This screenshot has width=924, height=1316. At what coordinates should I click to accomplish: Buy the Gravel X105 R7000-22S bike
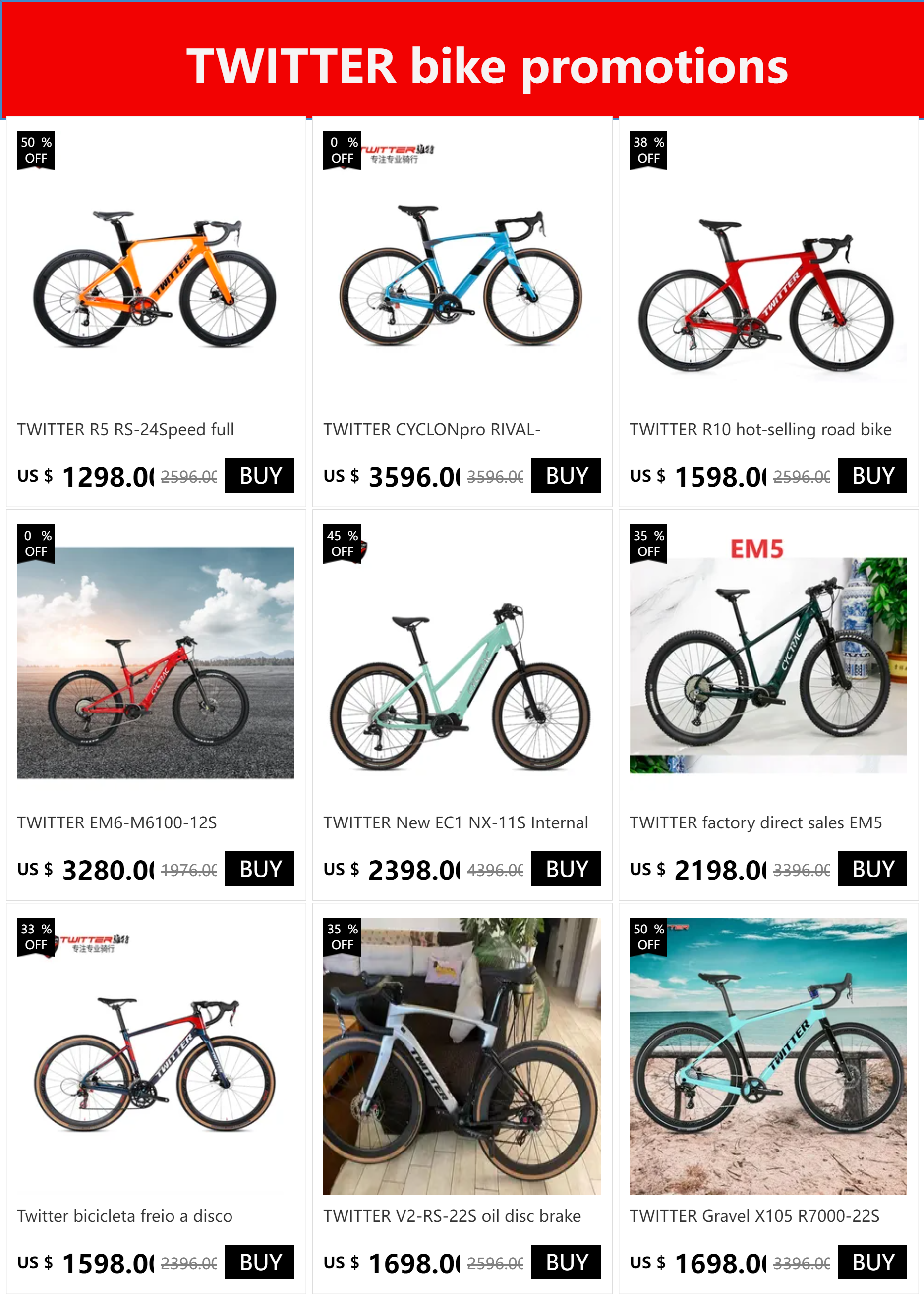pos(872,1261)
